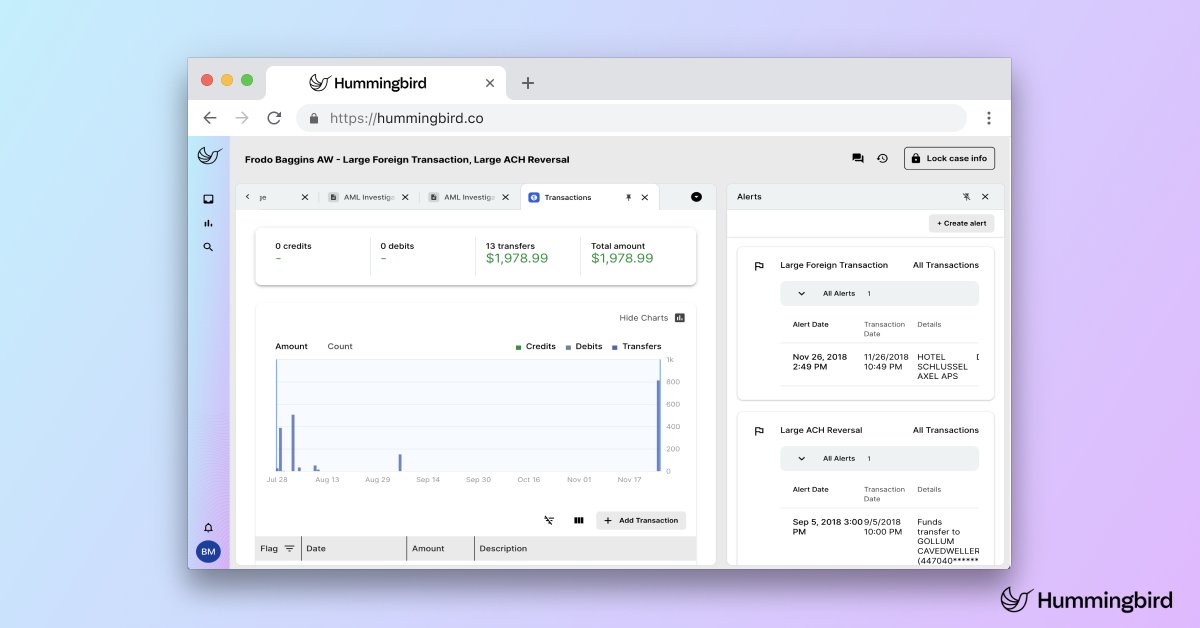Open a new browser tab with plus
1200x628 pixels.
coord(528,83)
